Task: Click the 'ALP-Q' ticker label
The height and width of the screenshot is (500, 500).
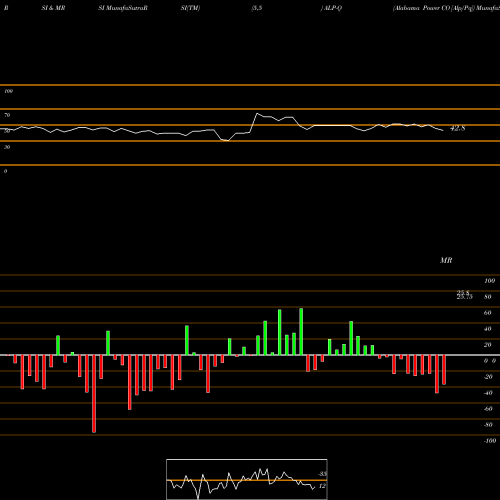Action: point(332,8)
